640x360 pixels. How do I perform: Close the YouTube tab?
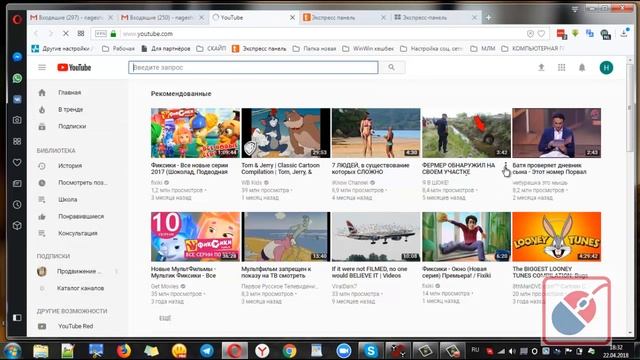click(292, 18)
